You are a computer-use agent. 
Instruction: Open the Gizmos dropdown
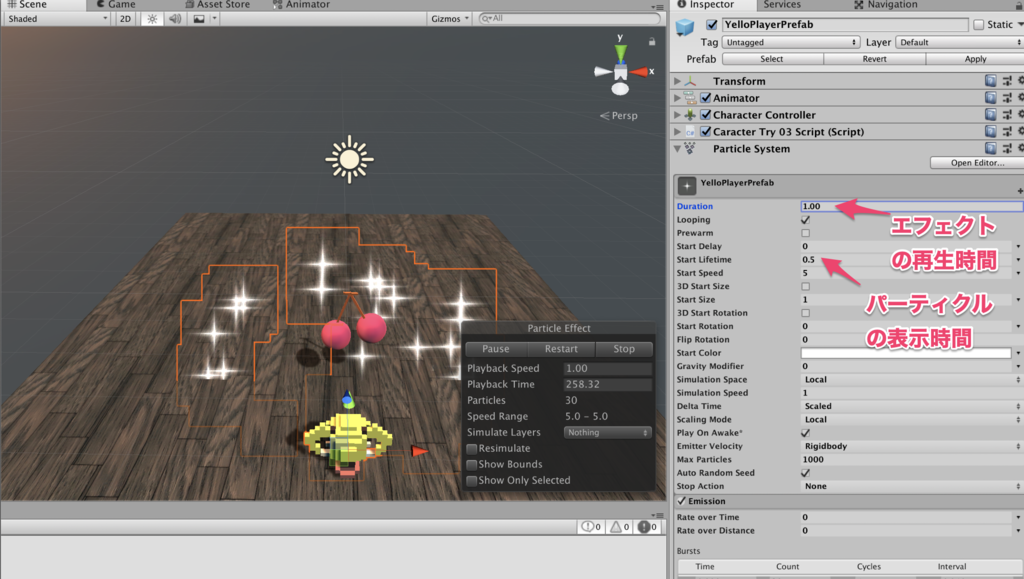[x=449, y=19]
